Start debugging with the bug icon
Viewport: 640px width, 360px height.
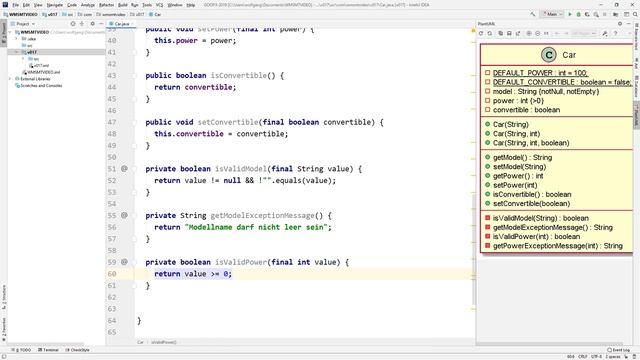[x=578, y=14]
